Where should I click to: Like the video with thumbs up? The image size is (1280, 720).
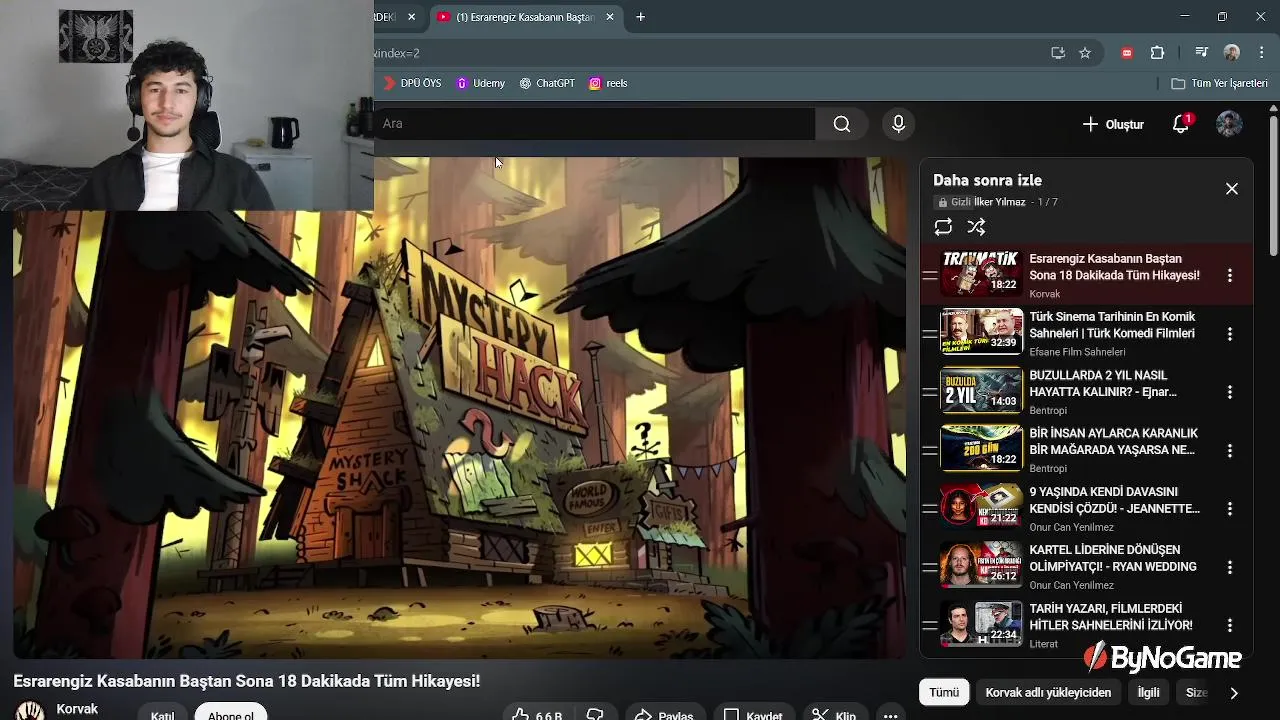[x=537, y=714]
